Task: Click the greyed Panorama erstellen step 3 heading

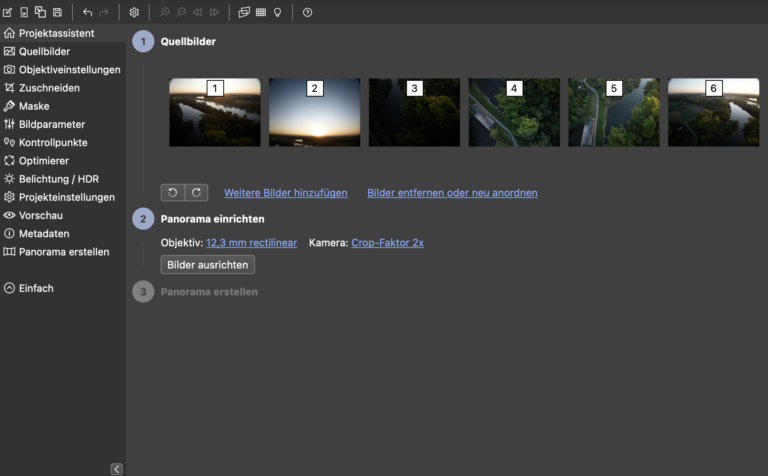Action: click(209, 292)
